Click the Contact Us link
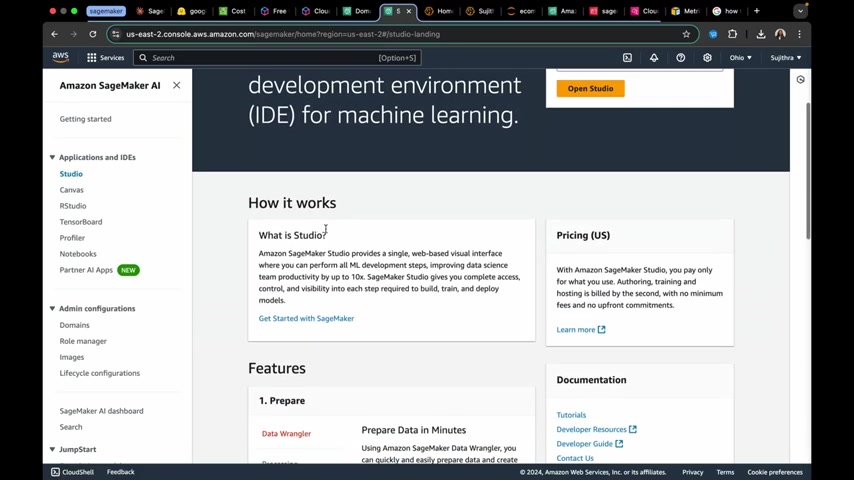Screen dimensions: 854x480 click(x=575, y=458)
